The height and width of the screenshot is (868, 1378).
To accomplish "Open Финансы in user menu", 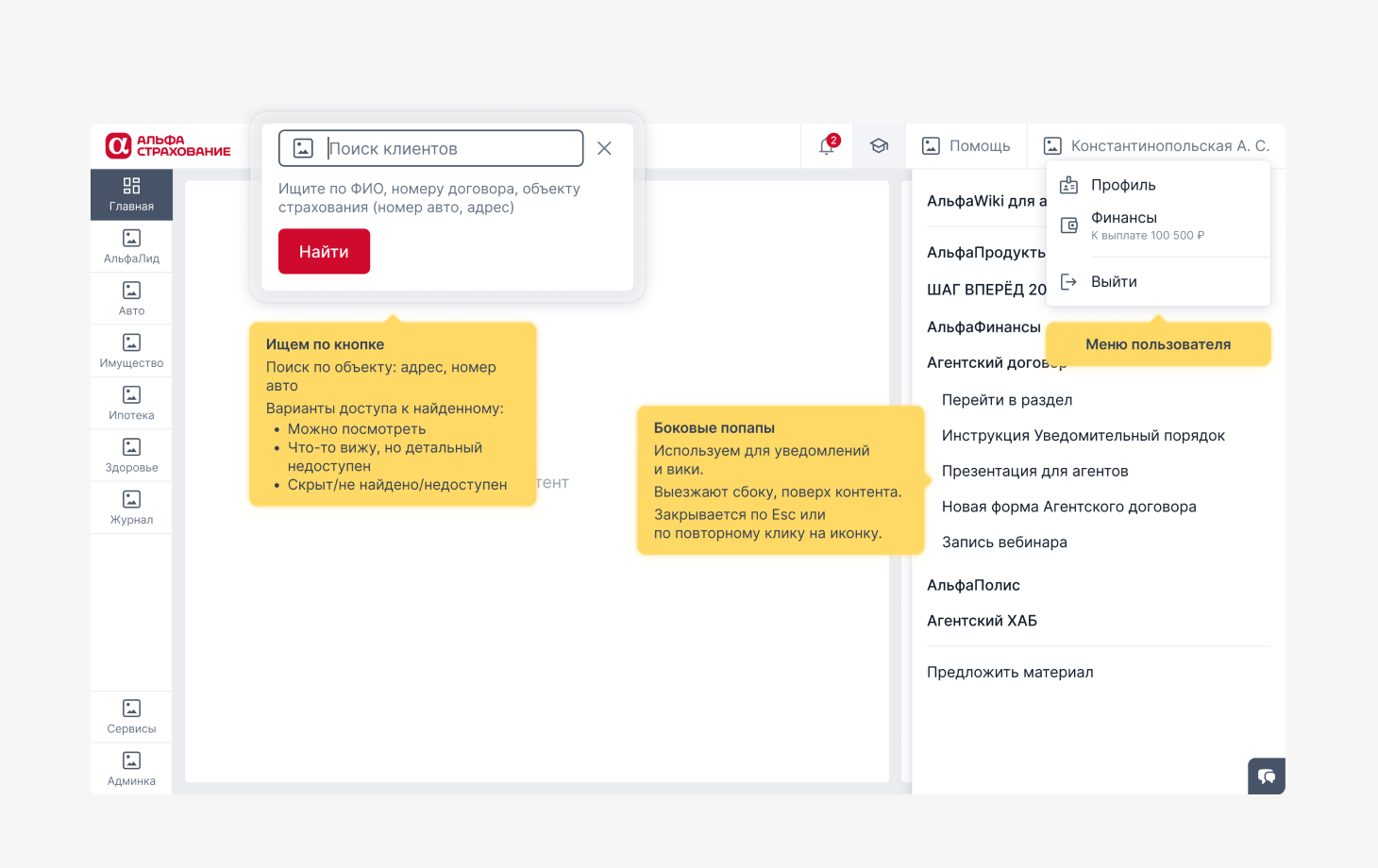I will [x=1158, y=225].
